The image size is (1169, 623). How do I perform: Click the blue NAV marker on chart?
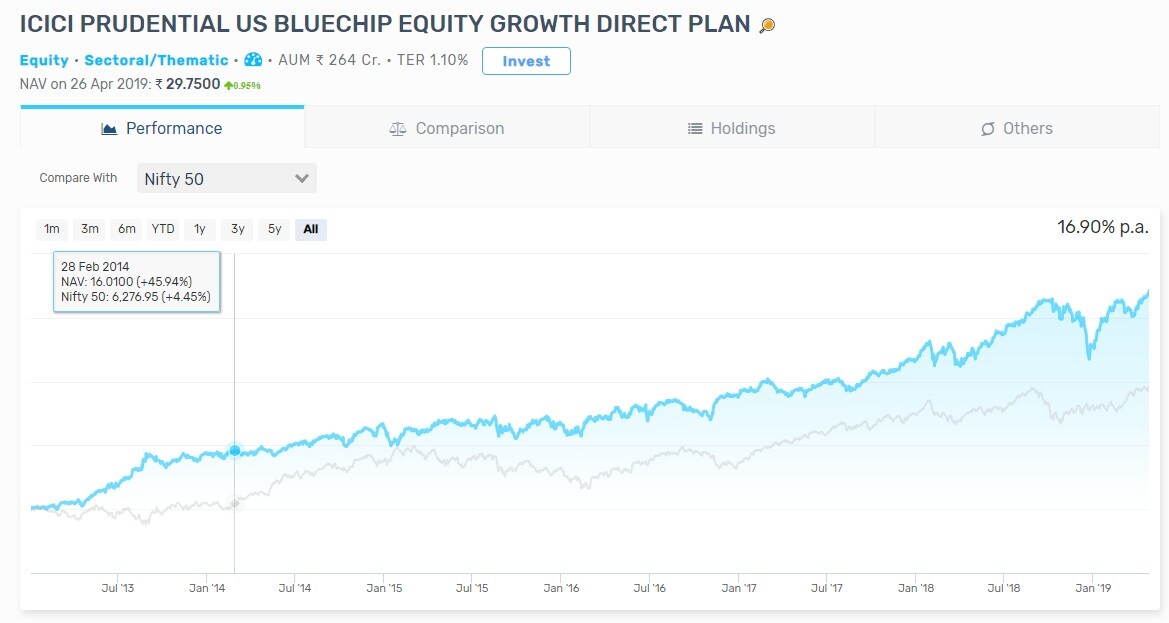[235, 451]
